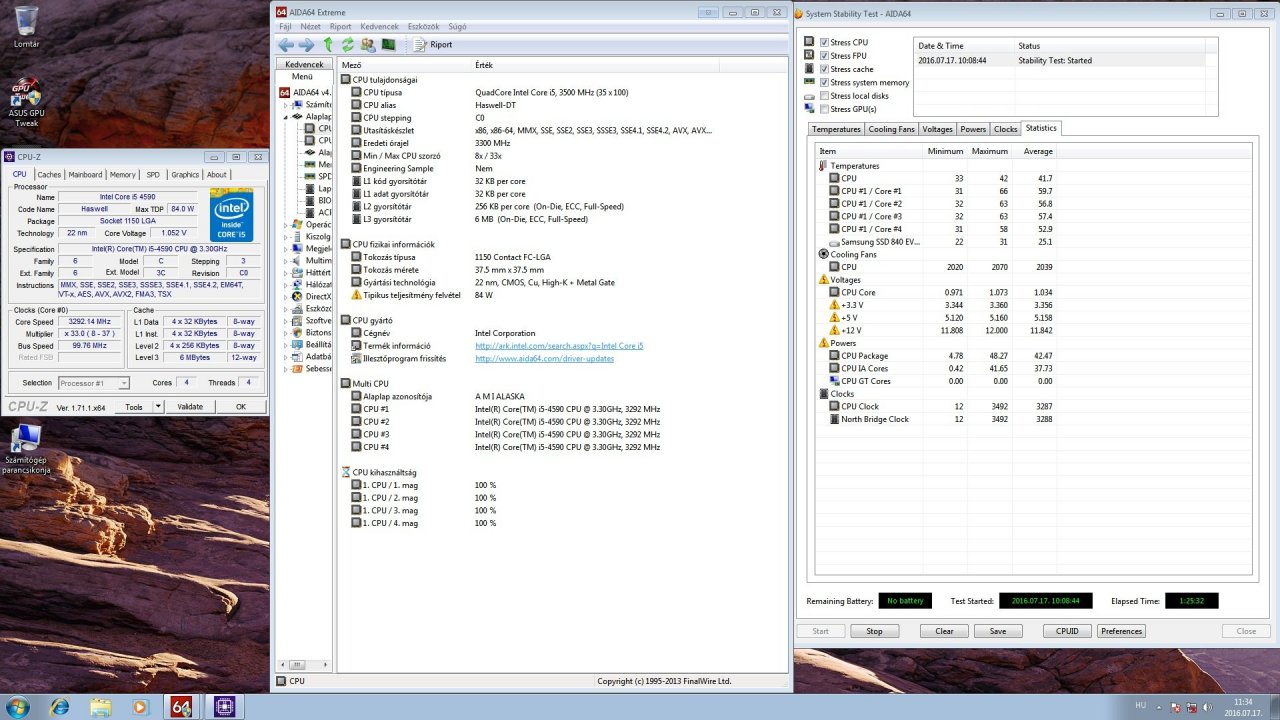1280x720 pixels.
Task: Click the green up-level arrow in AIDA64
Action: (x=328, y=45)
